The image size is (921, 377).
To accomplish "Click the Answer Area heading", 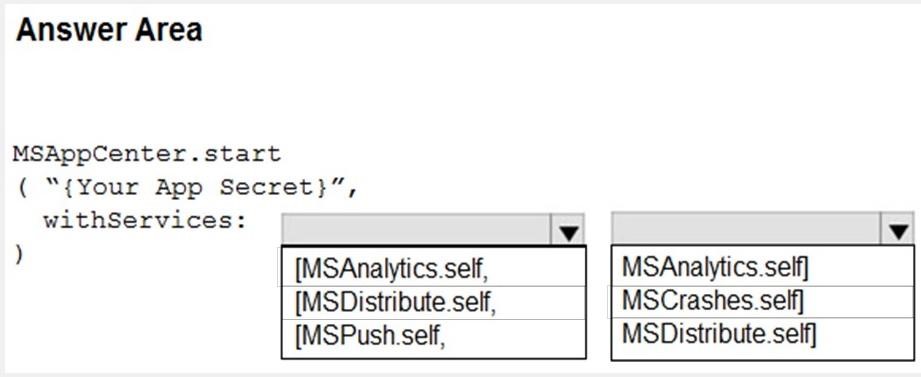I will [x=109, y=30].
